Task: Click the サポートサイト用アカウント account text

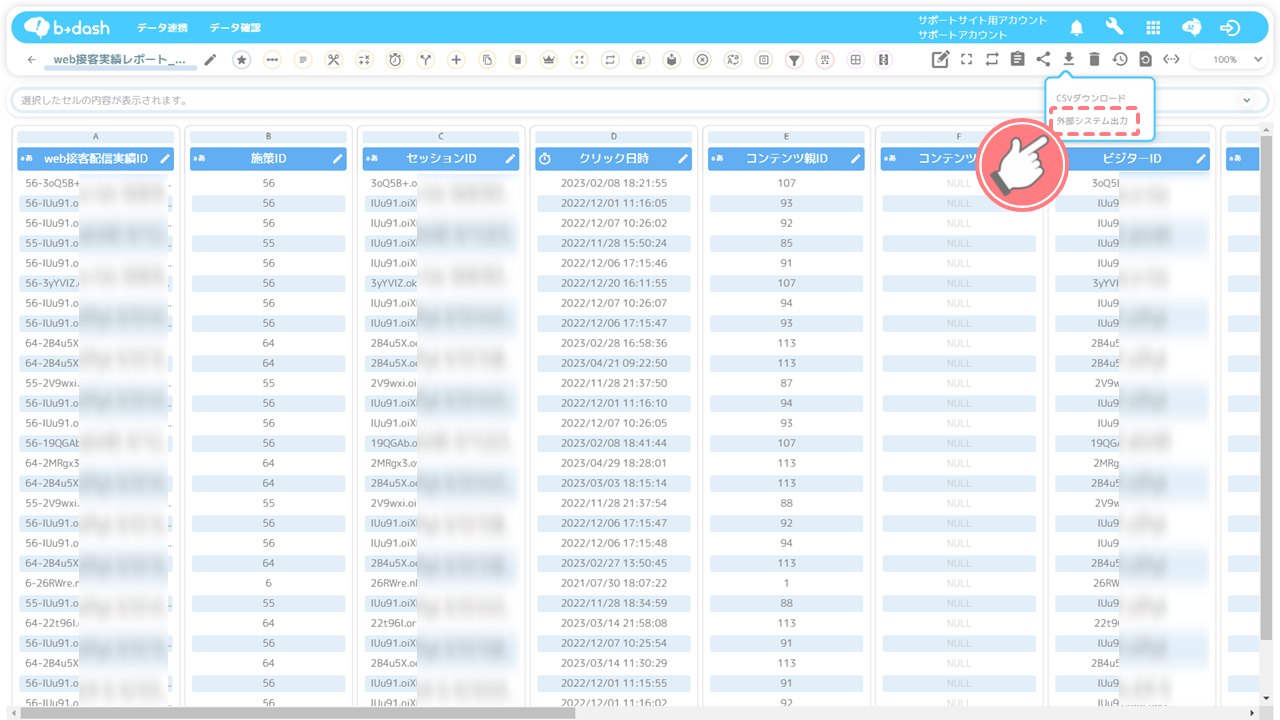Action: pos(983,20)
